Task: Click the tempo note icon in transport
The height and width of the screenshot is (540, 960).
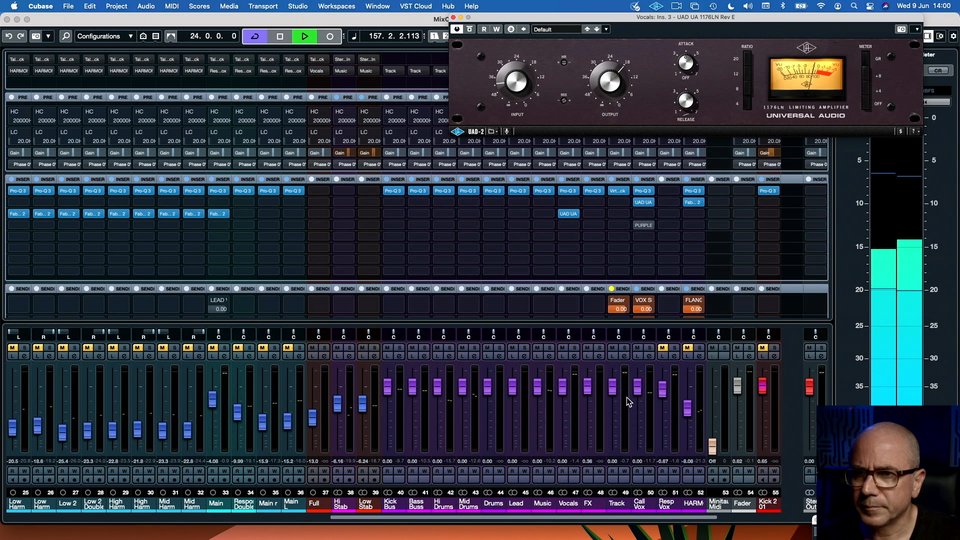Action: [354, 36]
